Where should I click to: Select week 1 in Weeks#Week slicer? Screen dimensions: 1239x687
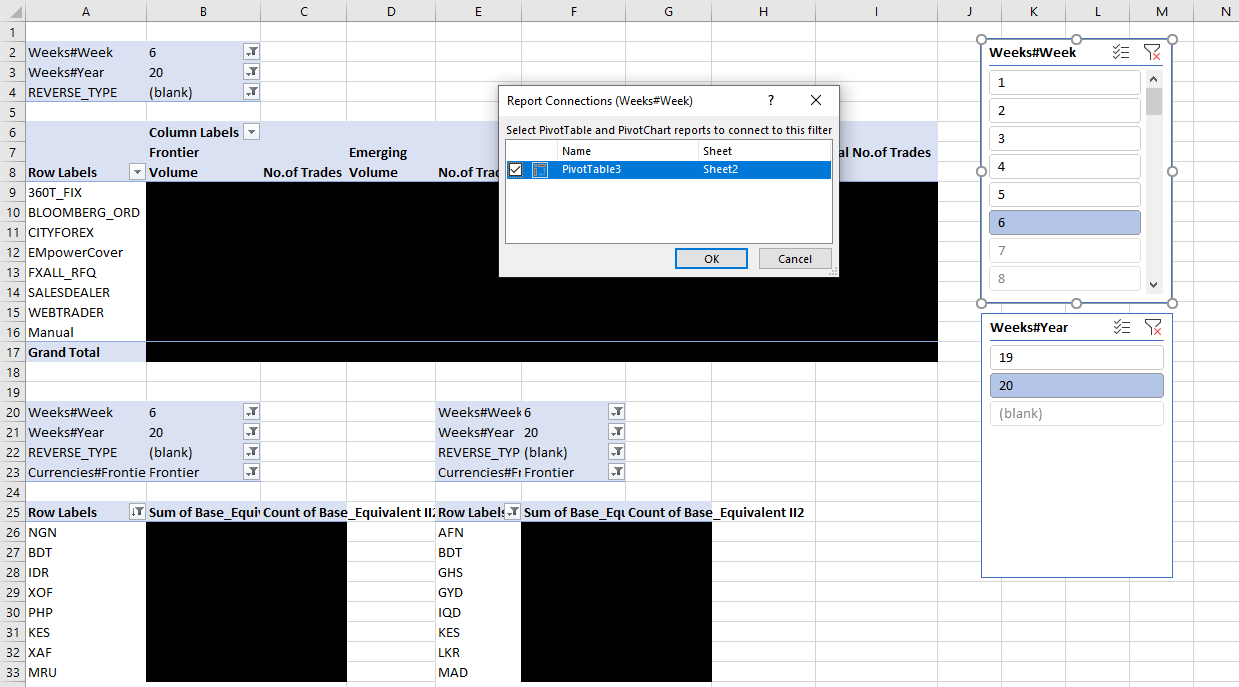coord(1064,83)
